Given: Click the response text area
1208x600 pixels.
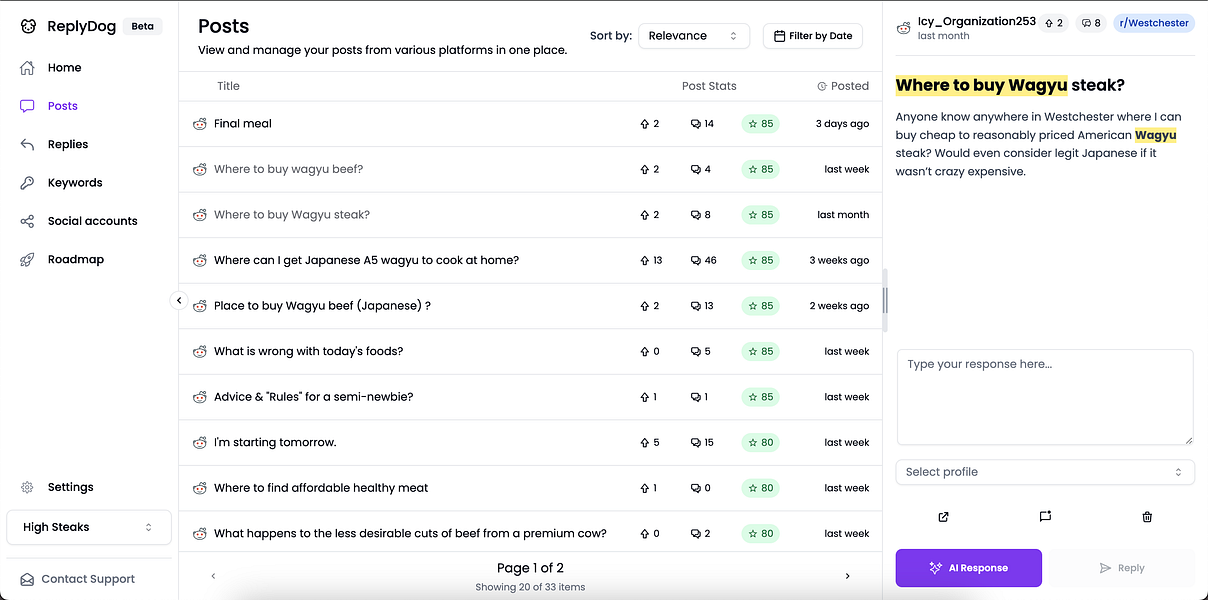Looking at the screenshot, I should 1045,396.
